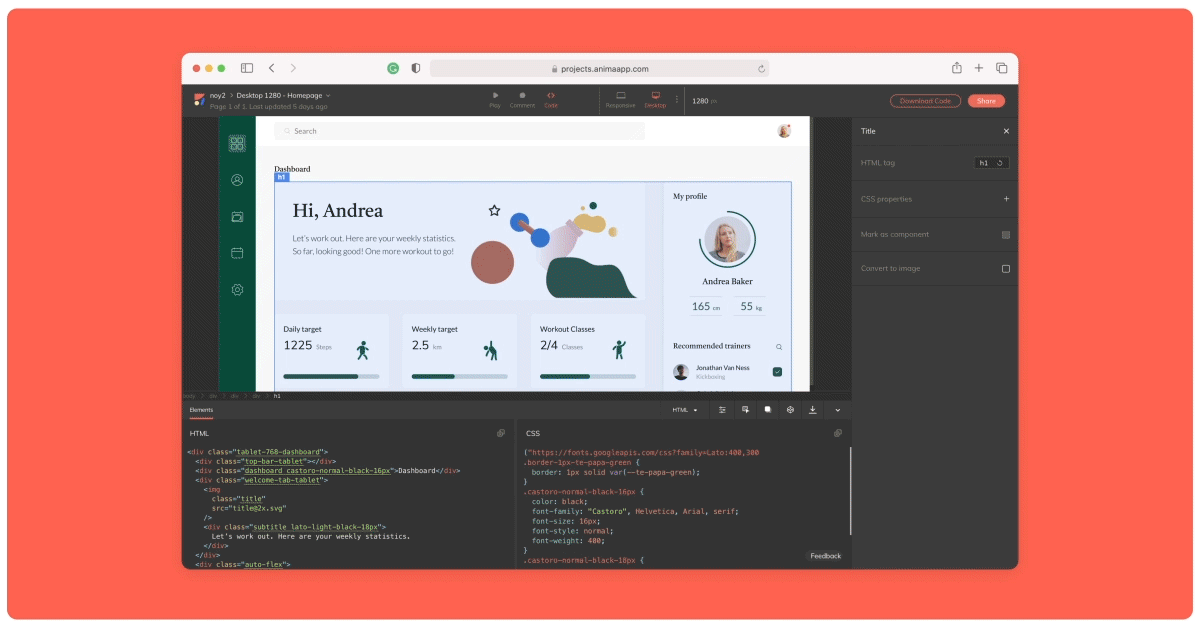Select the Responsive view
This screenshot has width=1200, height=628.
(x=620, y=100)
